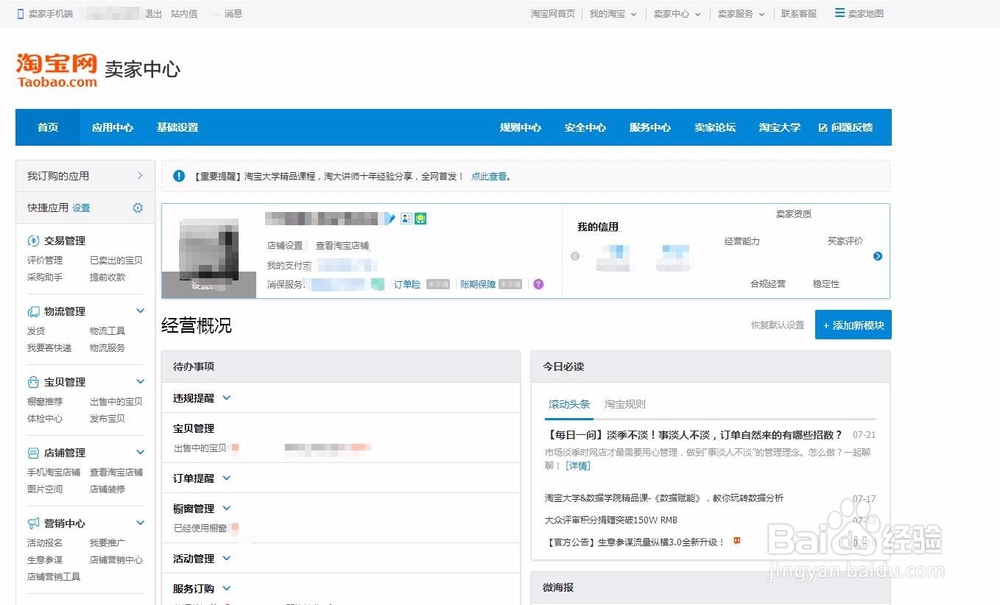
Task: Click the 订单险 link
Action: pyautogui.click(x=407, y=284)
